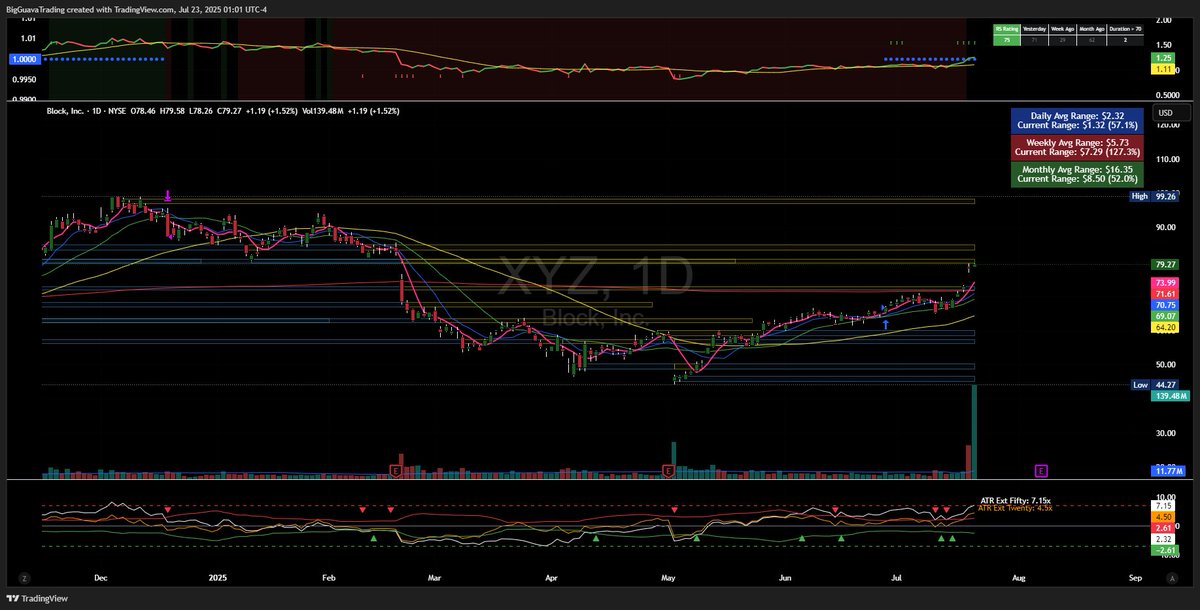Click the upcoming purple earnings 'E' marker

(x=1041, y=470)
